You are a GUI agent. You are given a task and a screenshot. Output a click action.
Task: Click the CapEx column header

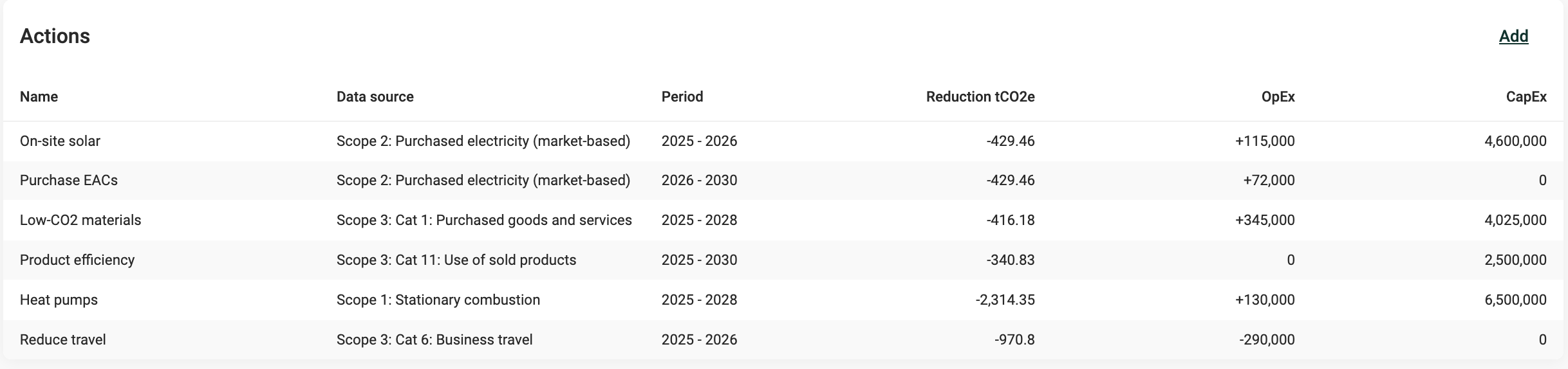(x=1526, y=96)
